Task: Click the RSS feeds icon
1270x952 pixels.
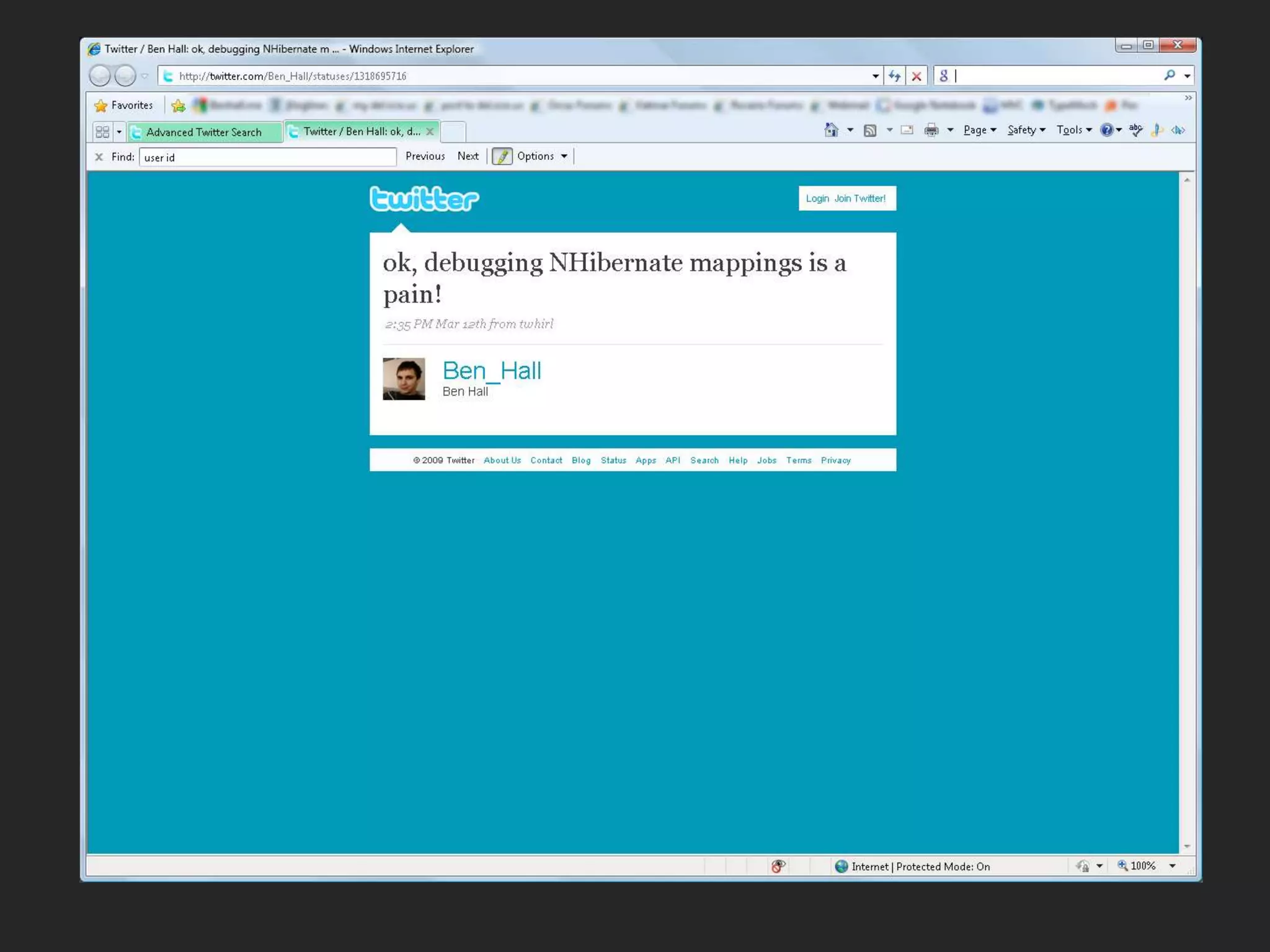Action: [870, 130]
